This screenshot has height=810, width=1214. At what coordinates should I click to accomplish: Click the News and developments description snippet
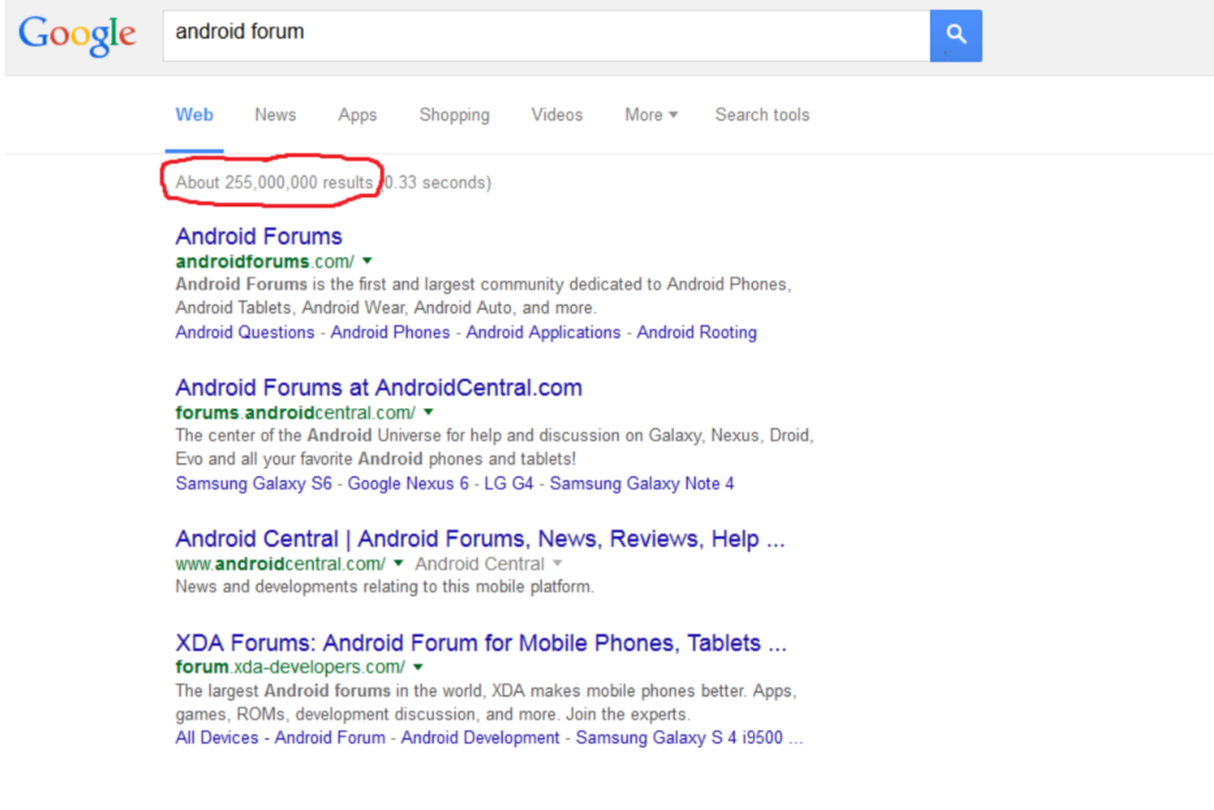pyautogui.click(x=385, y=587)
